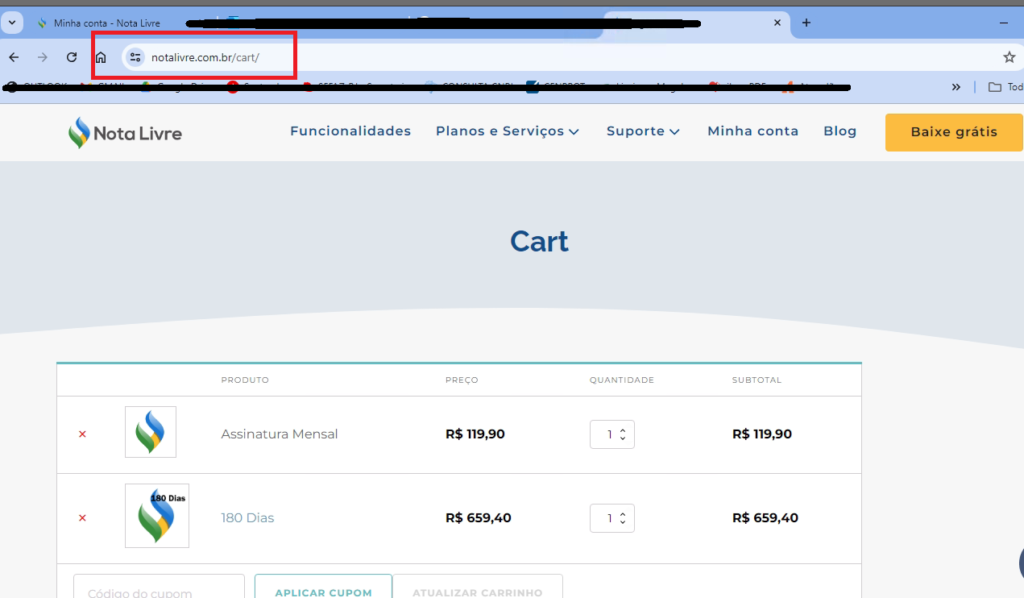Bookmark this page with the star icon
Screen dimensions: 1024x598
click(1009, 58)
